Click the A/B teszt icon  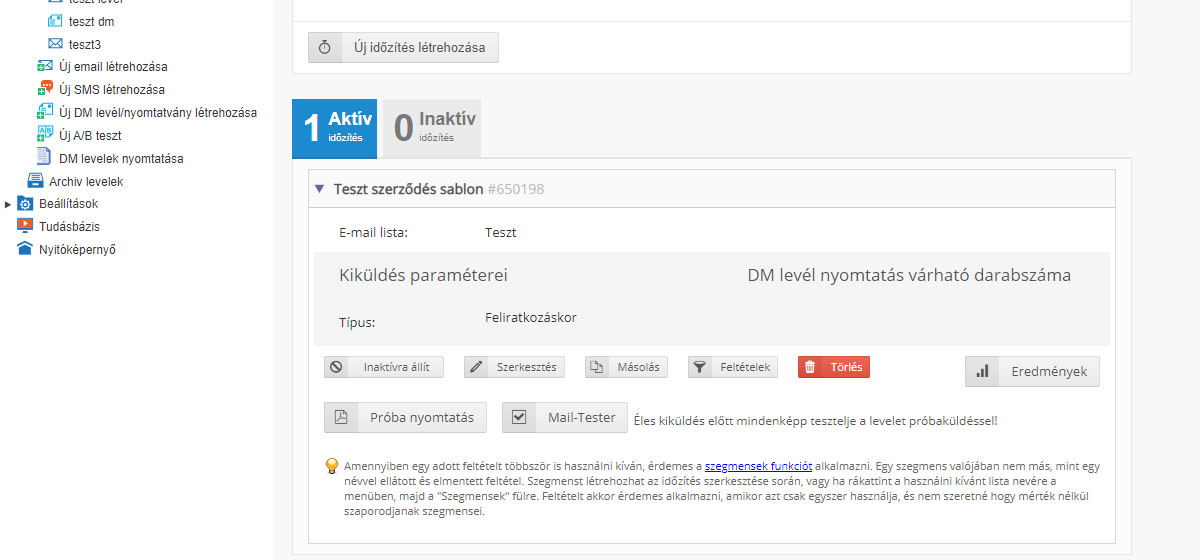click(44, 135)
